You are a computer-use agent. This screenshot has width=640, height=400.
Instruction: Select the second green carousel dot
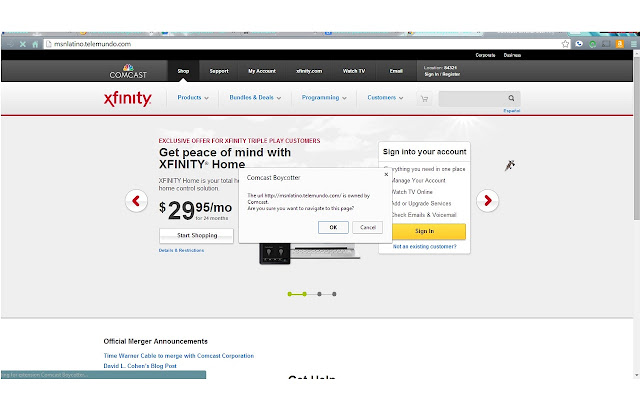point(304,294)
